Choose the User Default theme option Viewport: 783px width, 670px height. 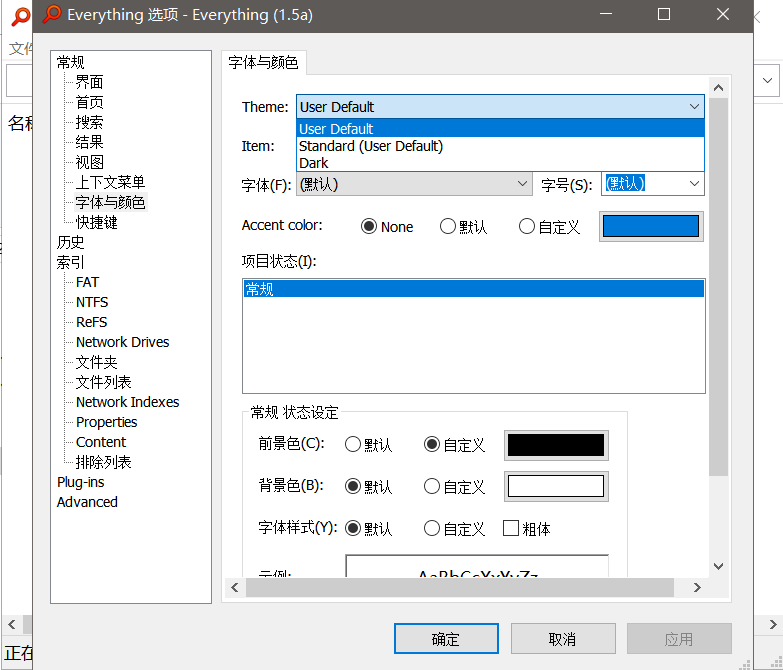[500, 129]
